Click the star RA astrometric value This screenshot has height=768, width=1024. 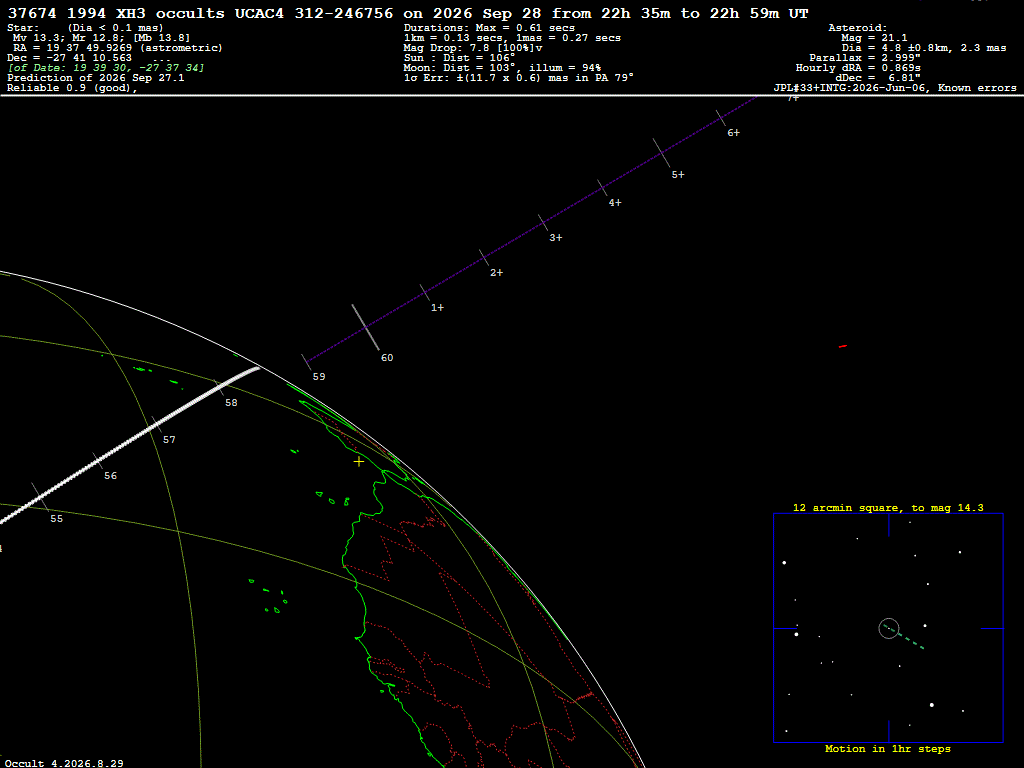coord(118,48)
